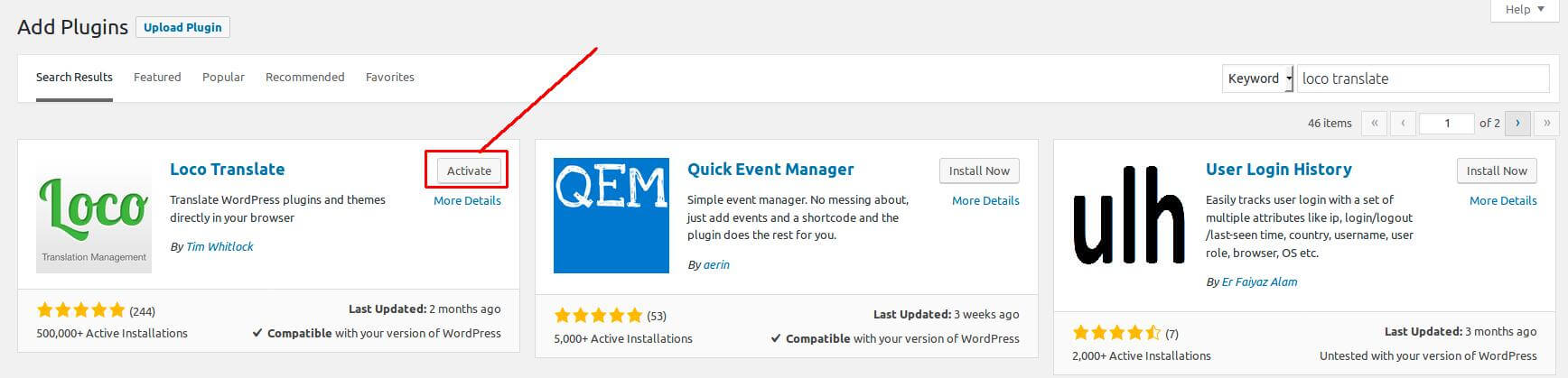1568x378 pixels.
Task: Activate the Loco Translate plugin
Action: click(x=469, y=171)
